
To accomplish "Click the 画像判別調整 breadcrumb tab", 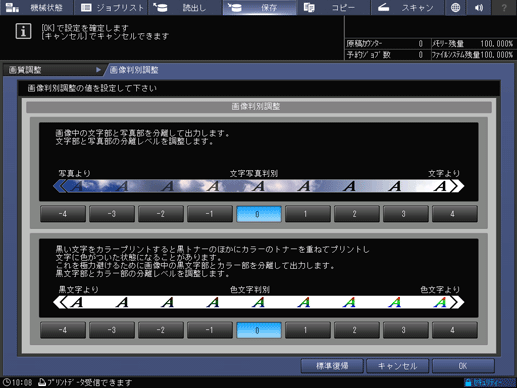I will 134,70.
